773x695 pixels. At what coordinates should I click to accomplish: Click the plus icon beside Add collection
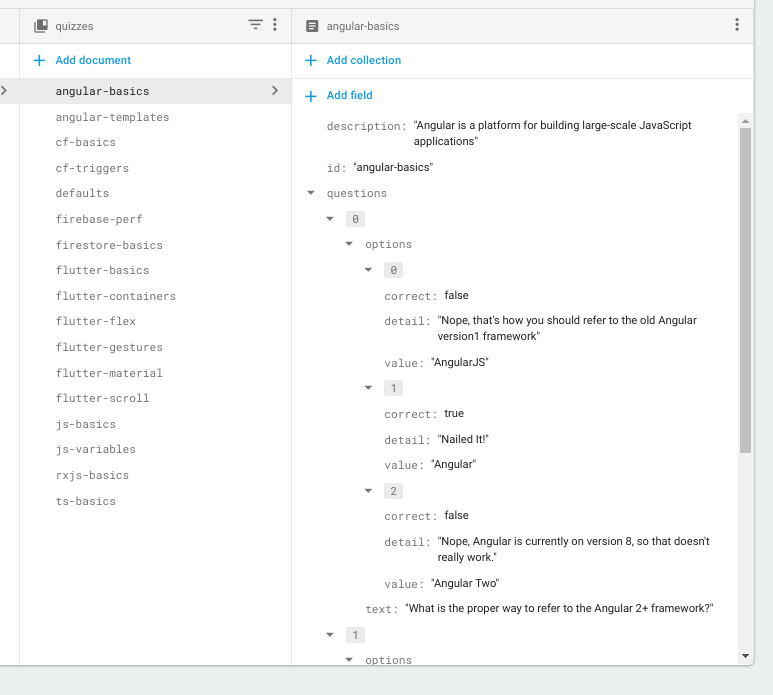pyautogui.click(x=311, y=60)
